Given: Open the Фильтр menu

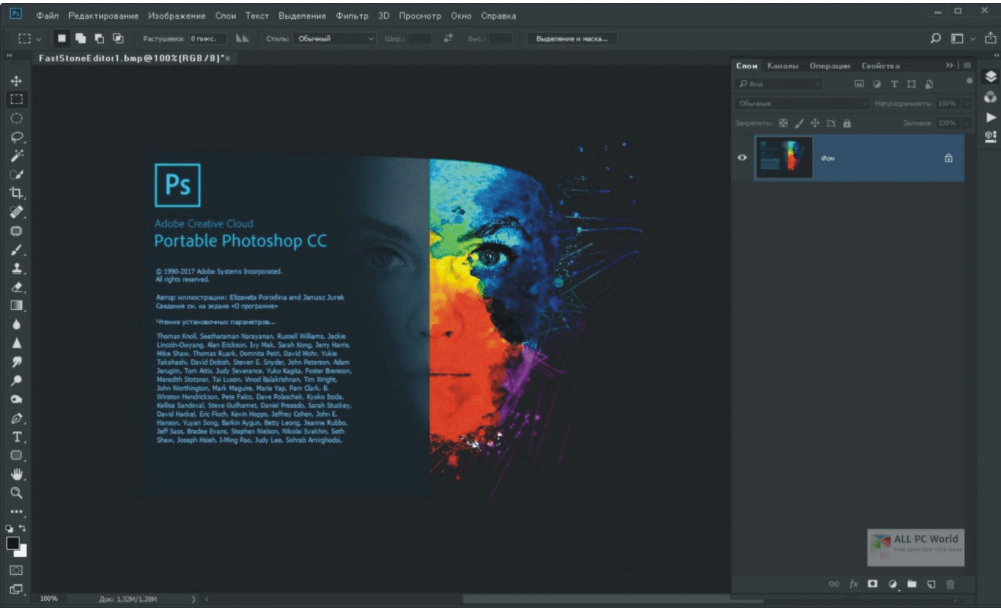Looking at the screenshot, I should (x=352, y=15).
